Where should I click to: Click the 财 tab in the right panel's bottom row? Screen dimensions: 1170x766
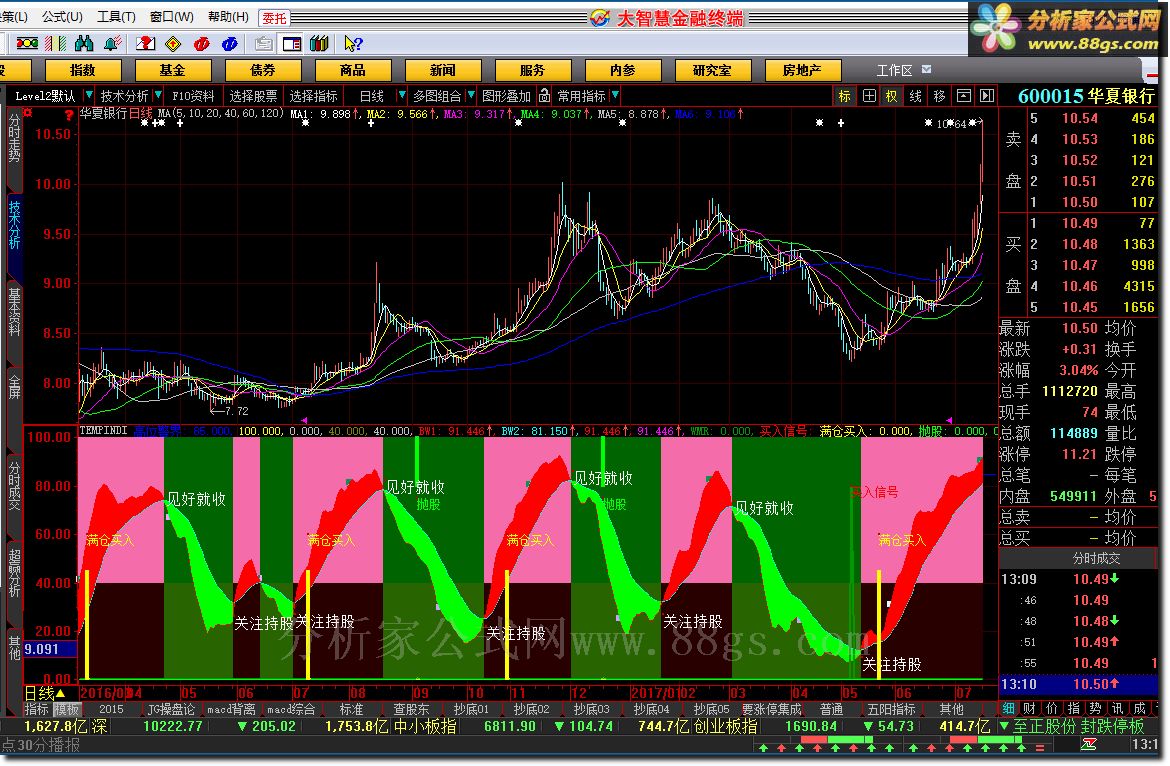pyautogui.click(x=1030, y=708)
